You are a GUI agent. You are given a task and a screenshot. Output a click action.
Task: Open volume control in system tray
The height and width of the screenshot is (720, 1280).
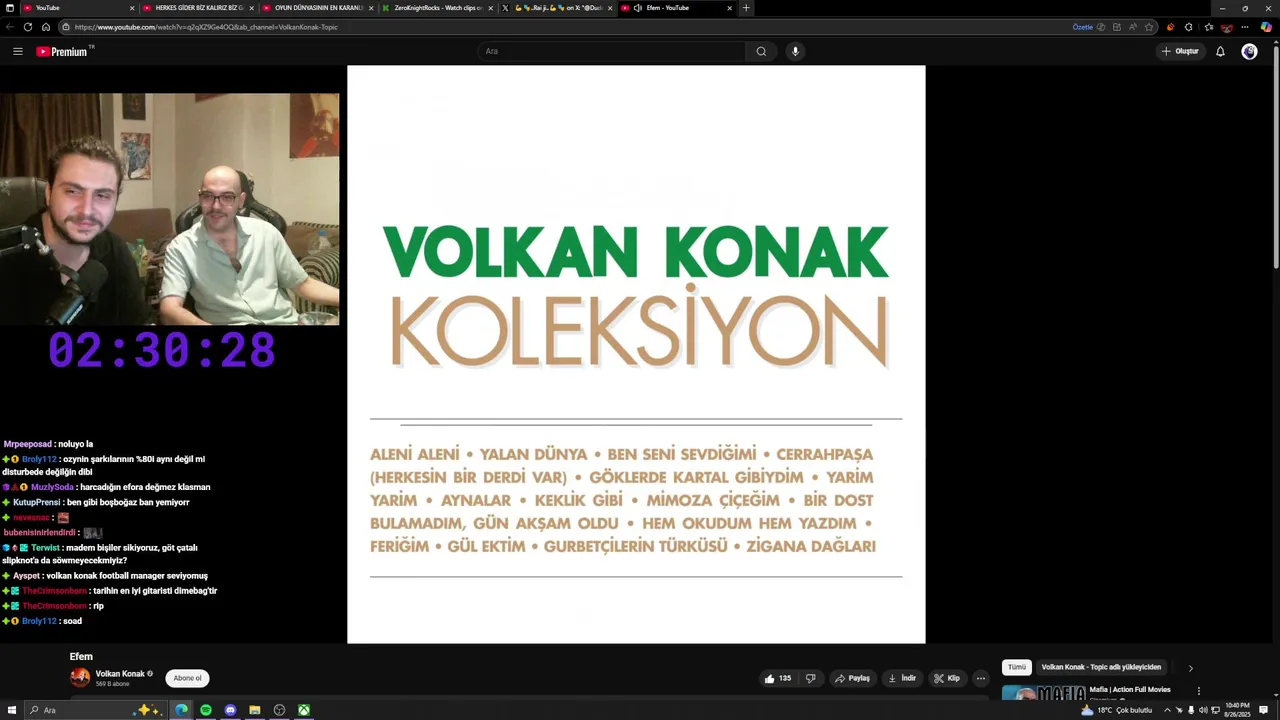coord(1203,710)
